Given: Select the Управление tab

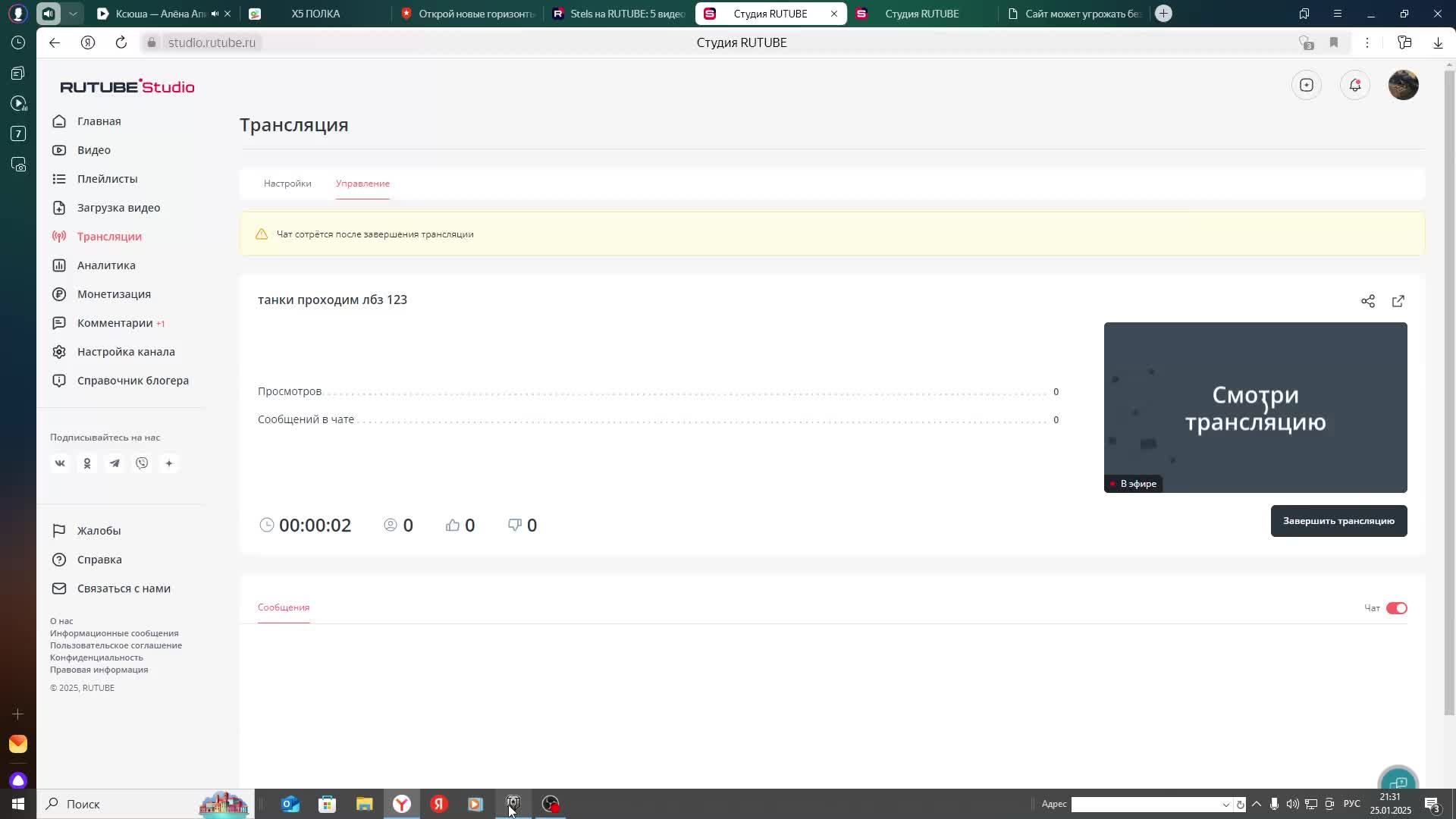Looking at the screenshot, I should pos(362,184).
